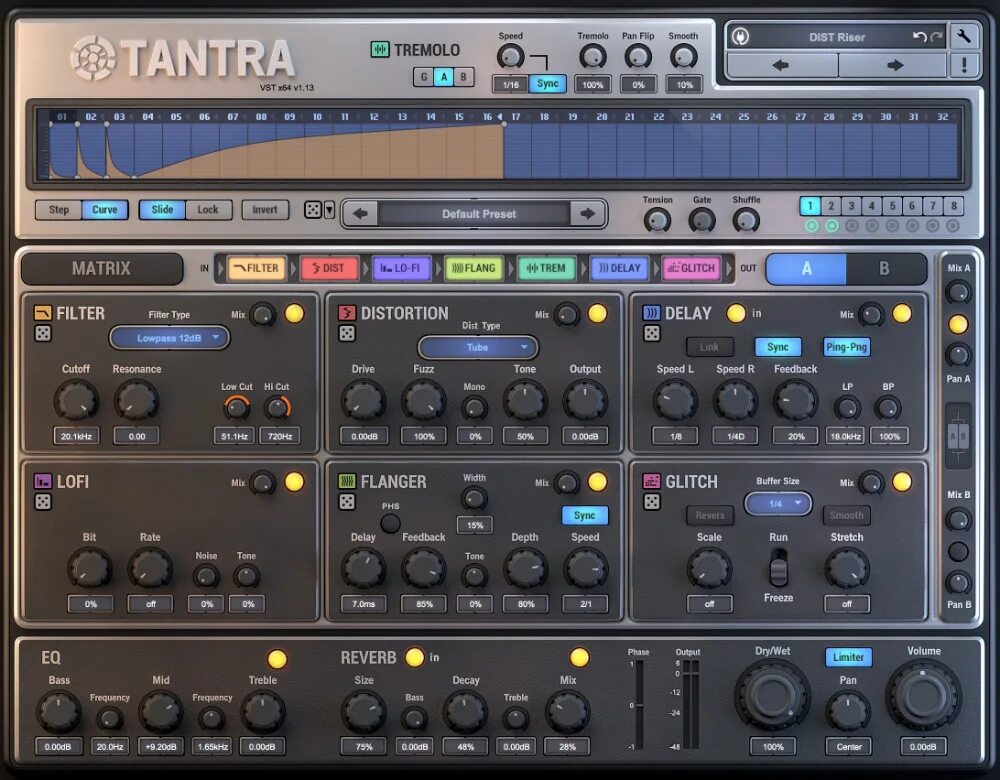Select pattern slot 3

point(851,206)
